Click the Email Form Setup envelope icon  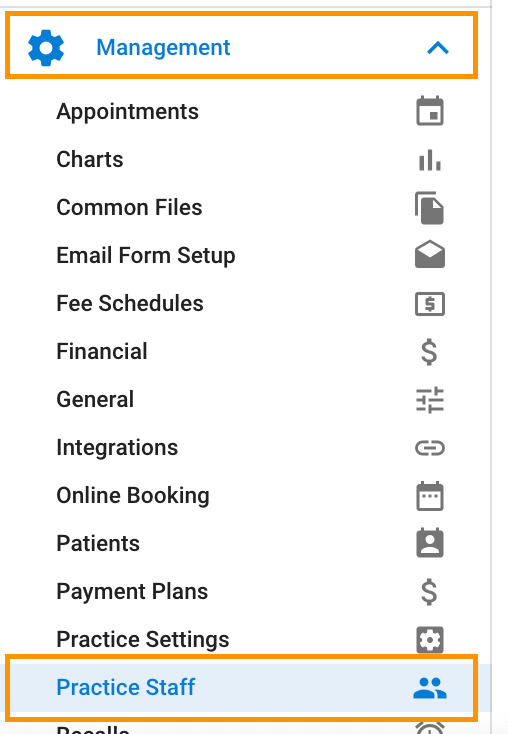430,254
